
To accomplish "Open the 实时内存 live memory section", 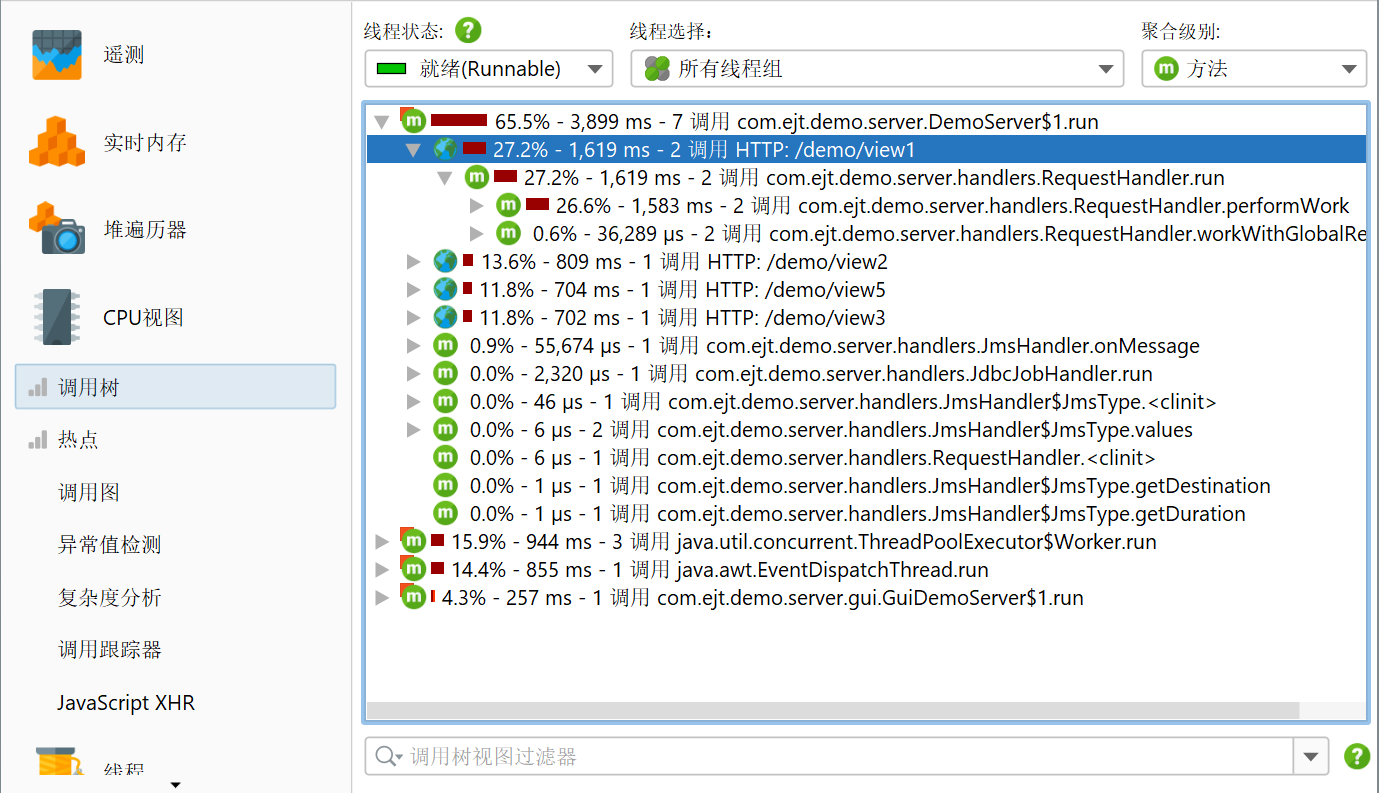I will (56, 142).
